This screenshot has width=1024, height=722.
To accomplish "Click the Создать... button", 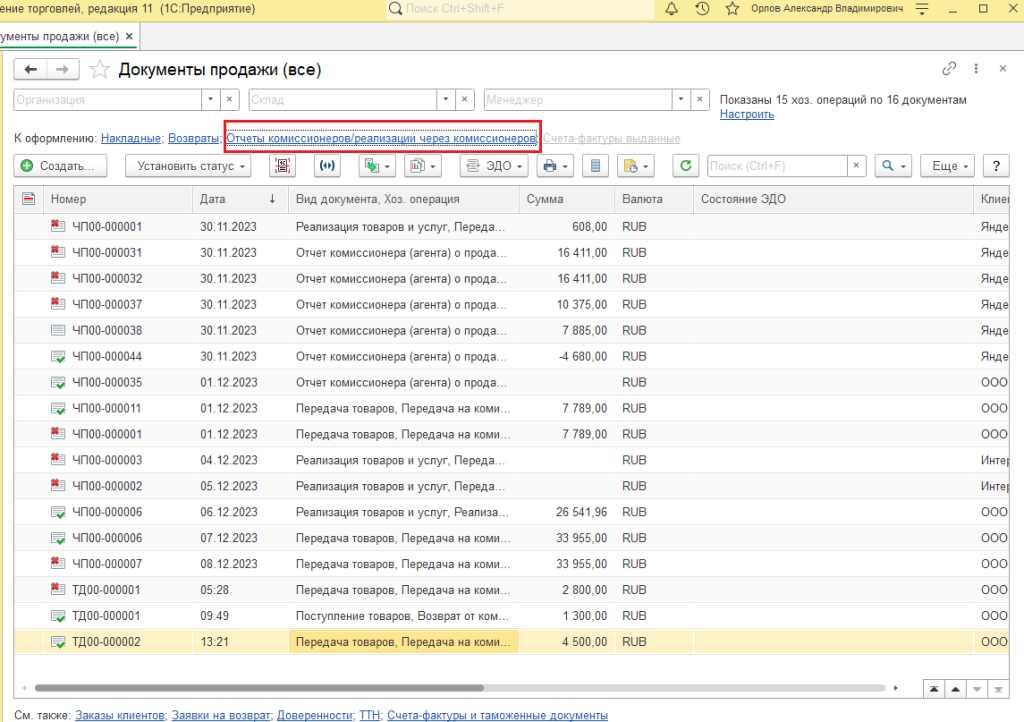I will 60,166.
